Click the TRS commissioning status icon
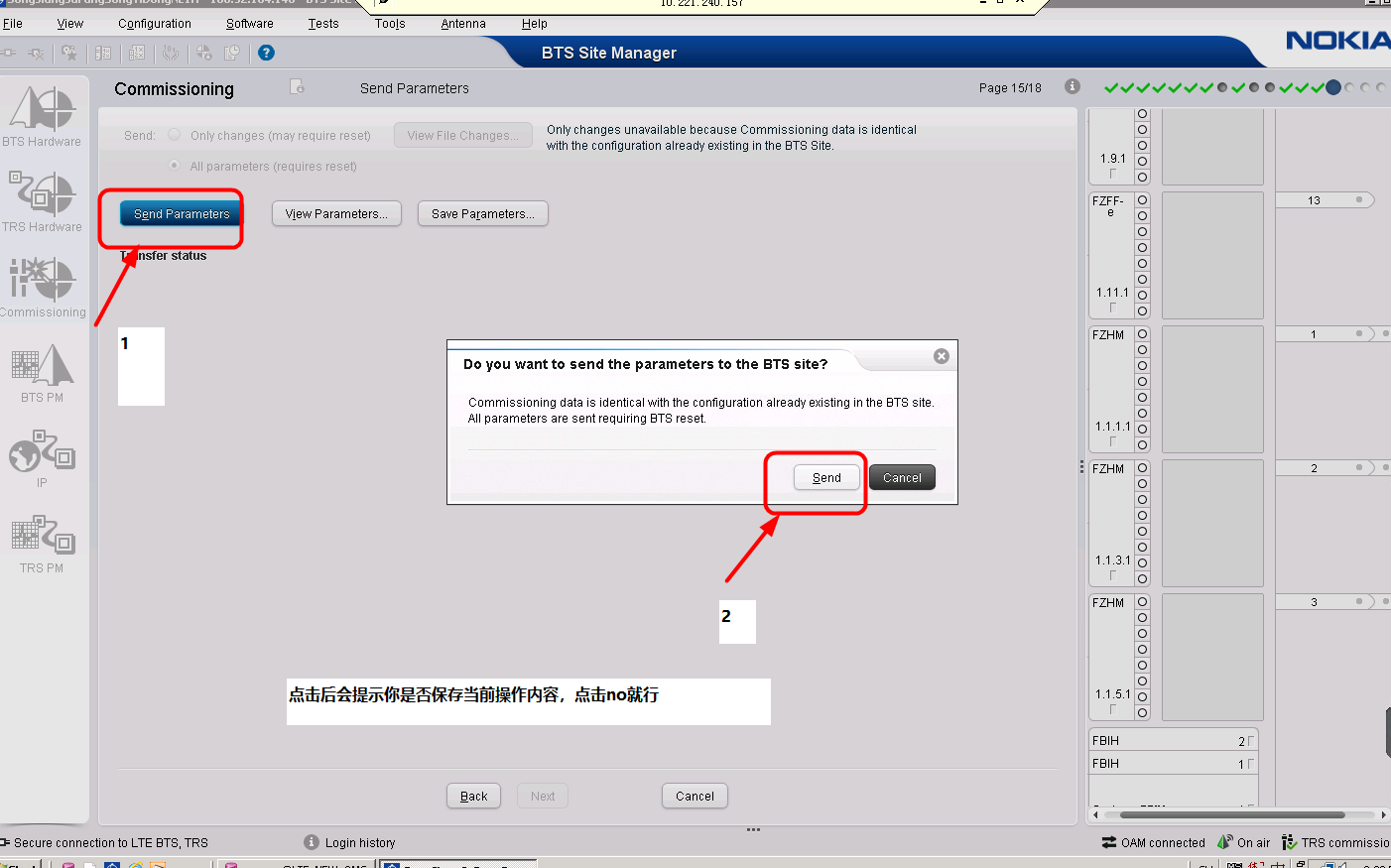The image size is (1391, 868). click(x=1289, y=842)
